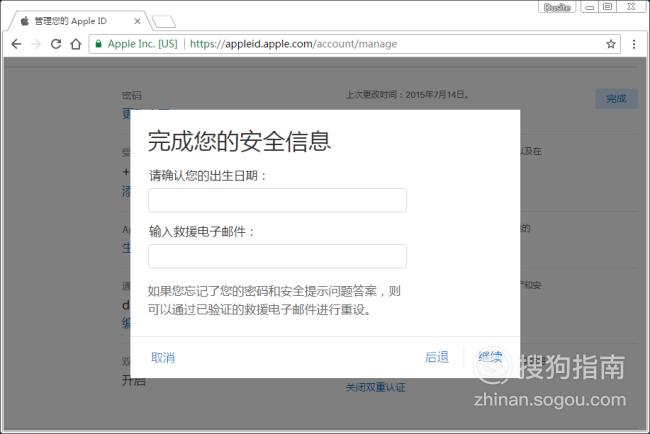Click the 完成您的安全信息 heading
The height and width of the screenshot is (434, 650).
[239, 141]
